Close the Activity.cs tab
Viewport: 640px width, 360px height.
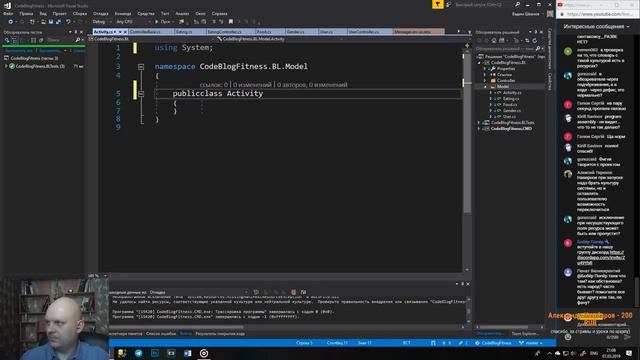pos(125,32)
